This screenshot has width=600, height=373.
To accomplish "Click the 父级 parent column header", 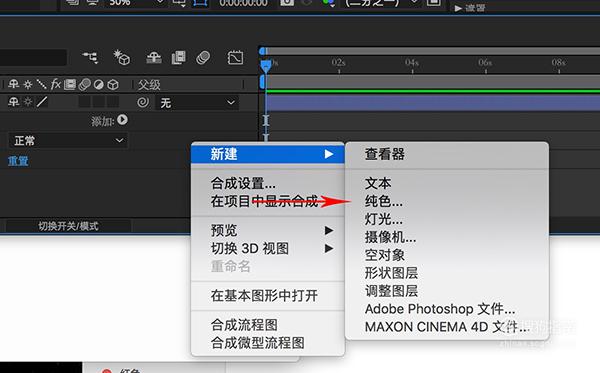I will pos(149,85).
